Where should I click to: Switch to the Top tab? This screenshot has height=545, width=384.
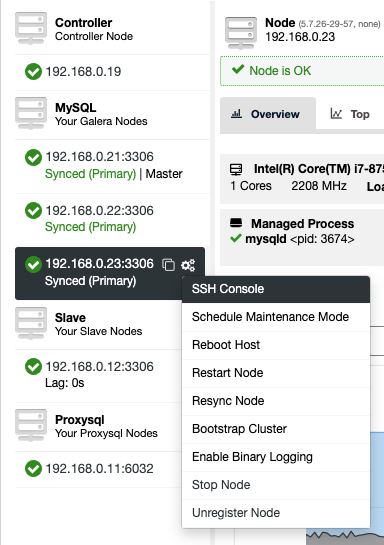(350, 114)
